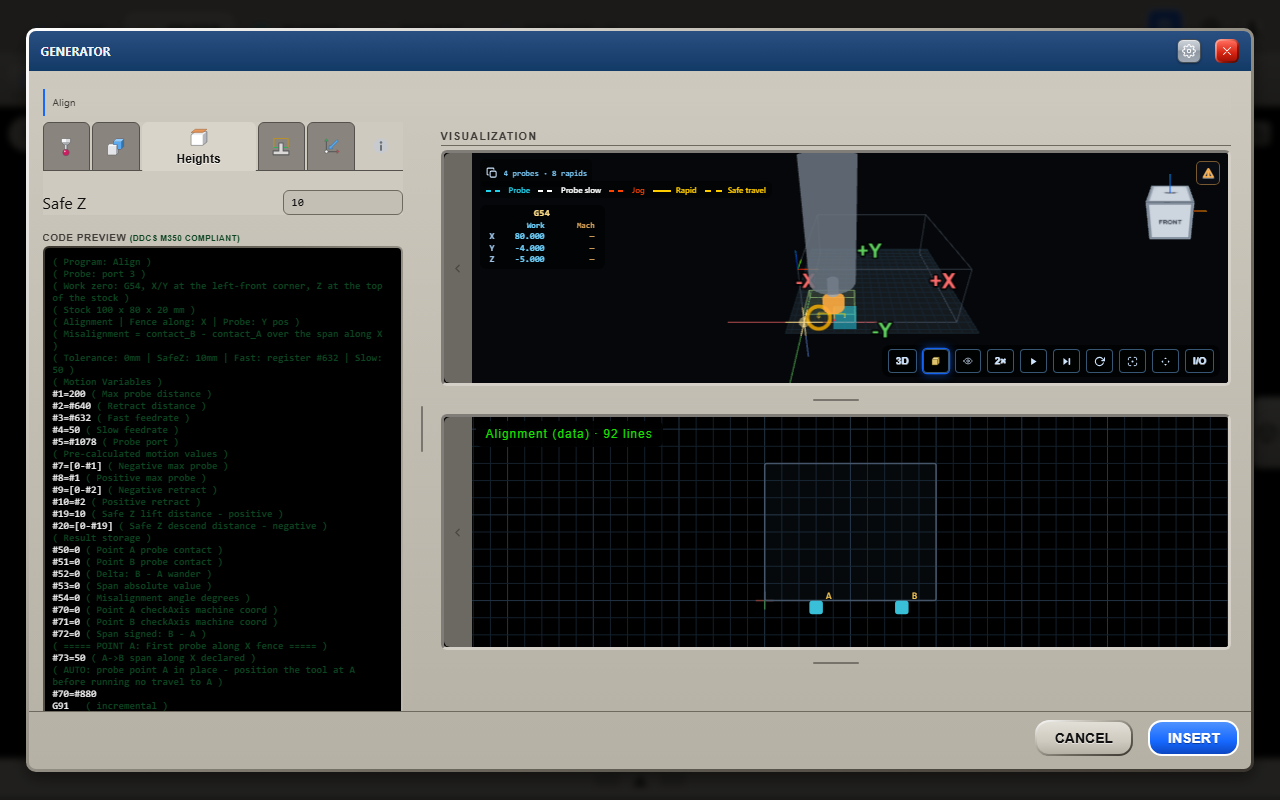This screenshot has height=800, width=1280.
Task: Click the X work coordinate 80.000
Action: tap(529, 236)
